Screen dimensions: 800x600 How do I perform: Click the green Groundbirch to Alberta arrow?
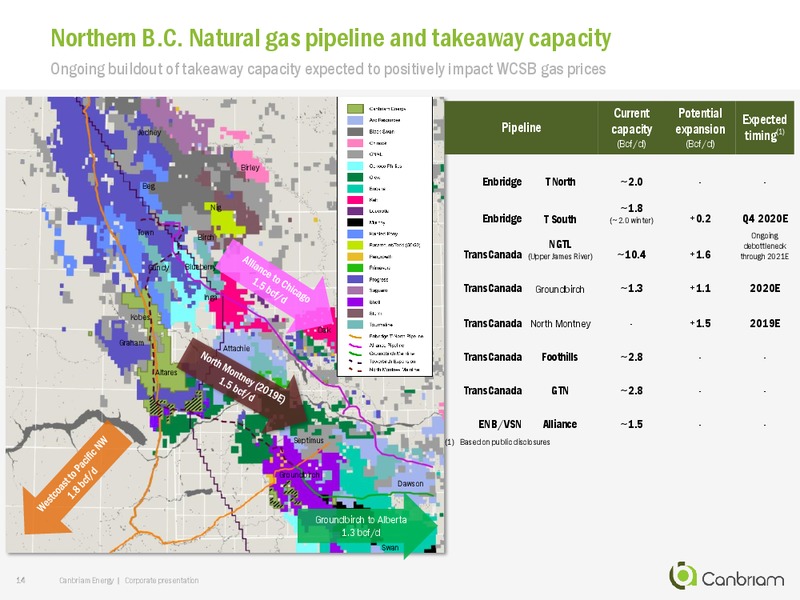(x=367, y=526)
